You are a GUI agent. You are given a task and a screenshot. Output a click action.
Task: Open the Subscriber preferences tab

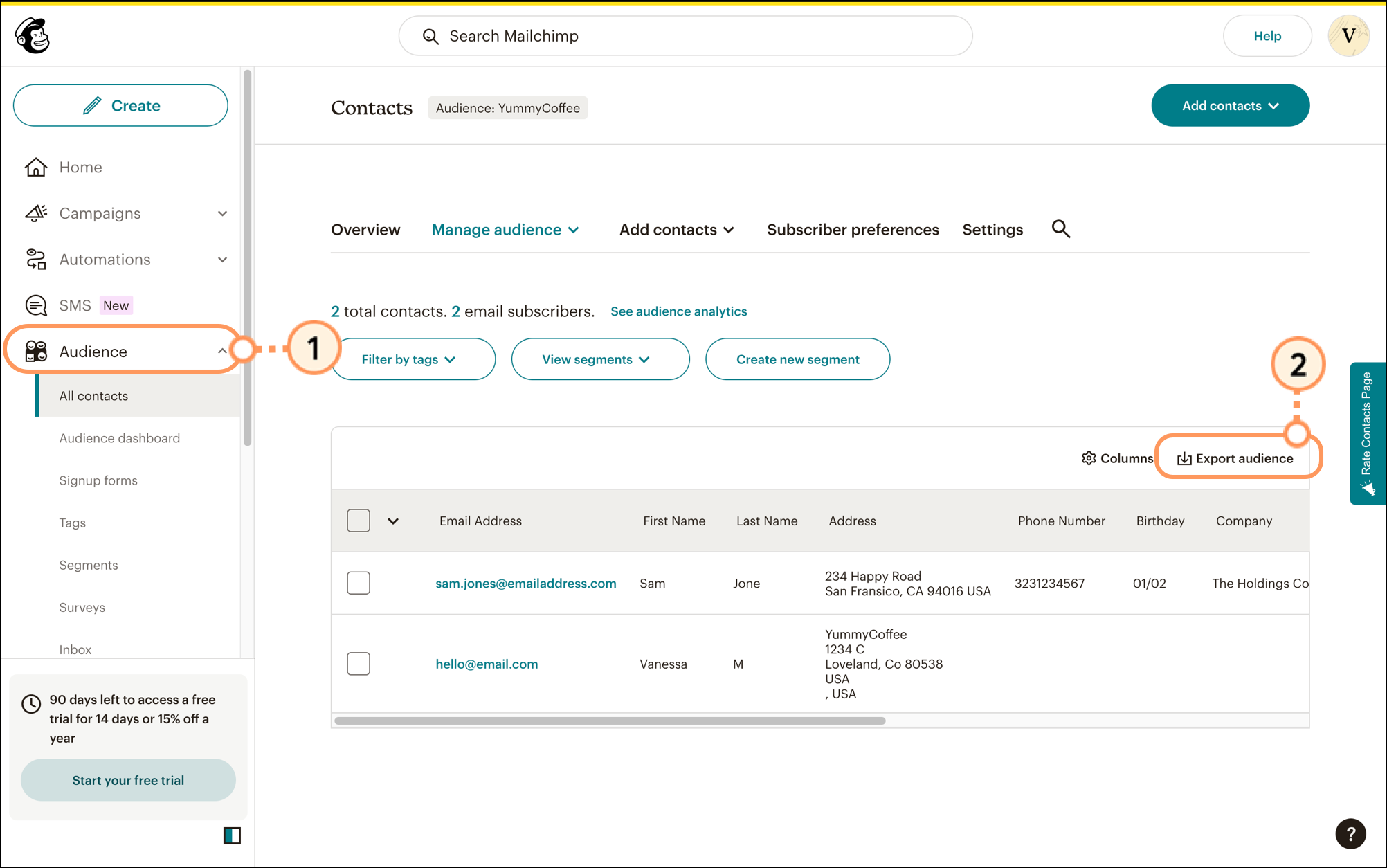pyautogui.click(x=853, y=230)
